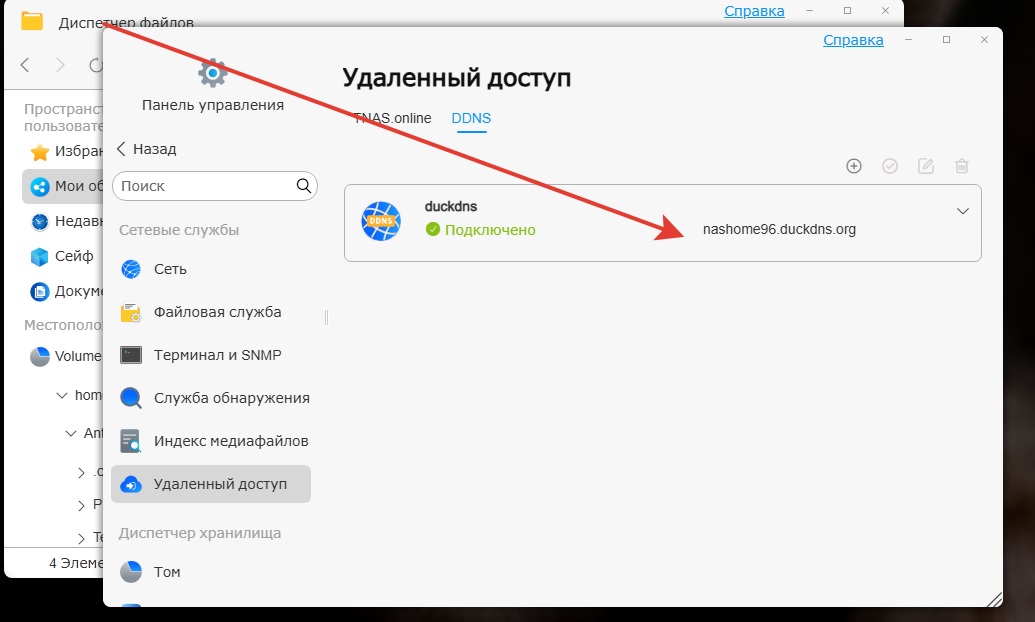1035x622 pixels.
Task: Click nashome96.duckdns.org hostname text
Action: click(779, 229)
